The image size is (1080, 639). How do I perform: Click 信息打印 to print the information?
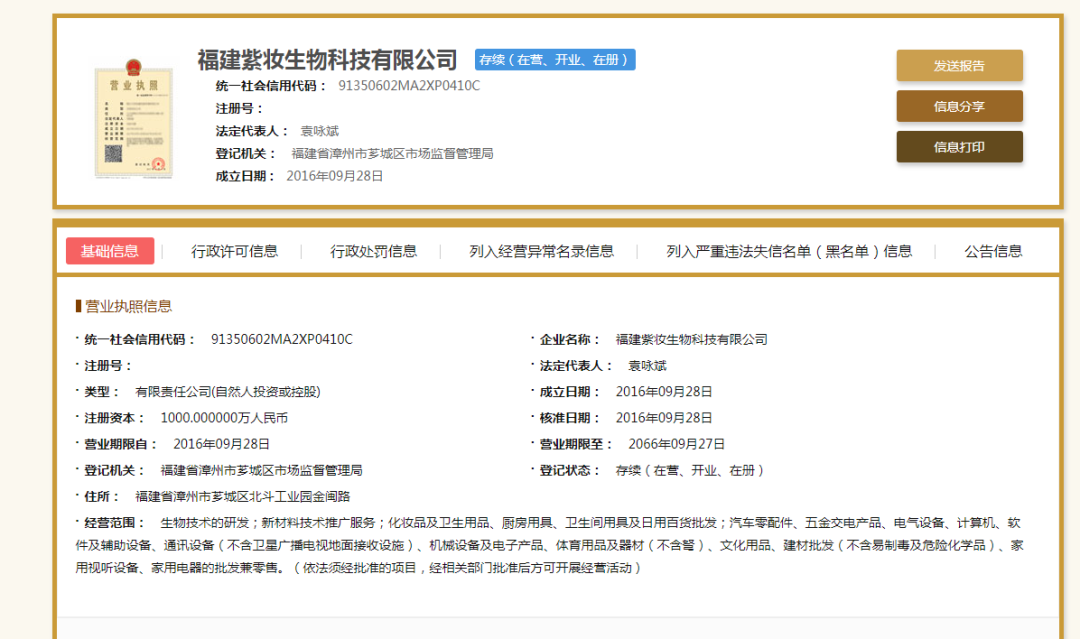(958, 146)
